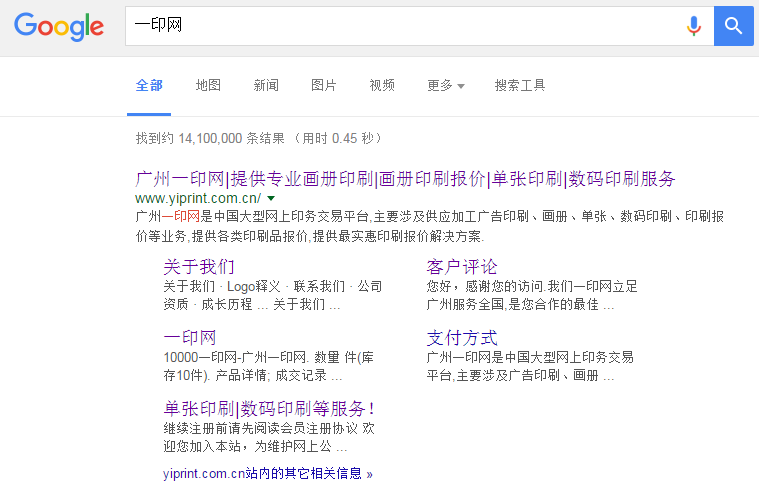The image size is (759, 502).
Task: Select the 全部 tab
Action: click(149, 86)
